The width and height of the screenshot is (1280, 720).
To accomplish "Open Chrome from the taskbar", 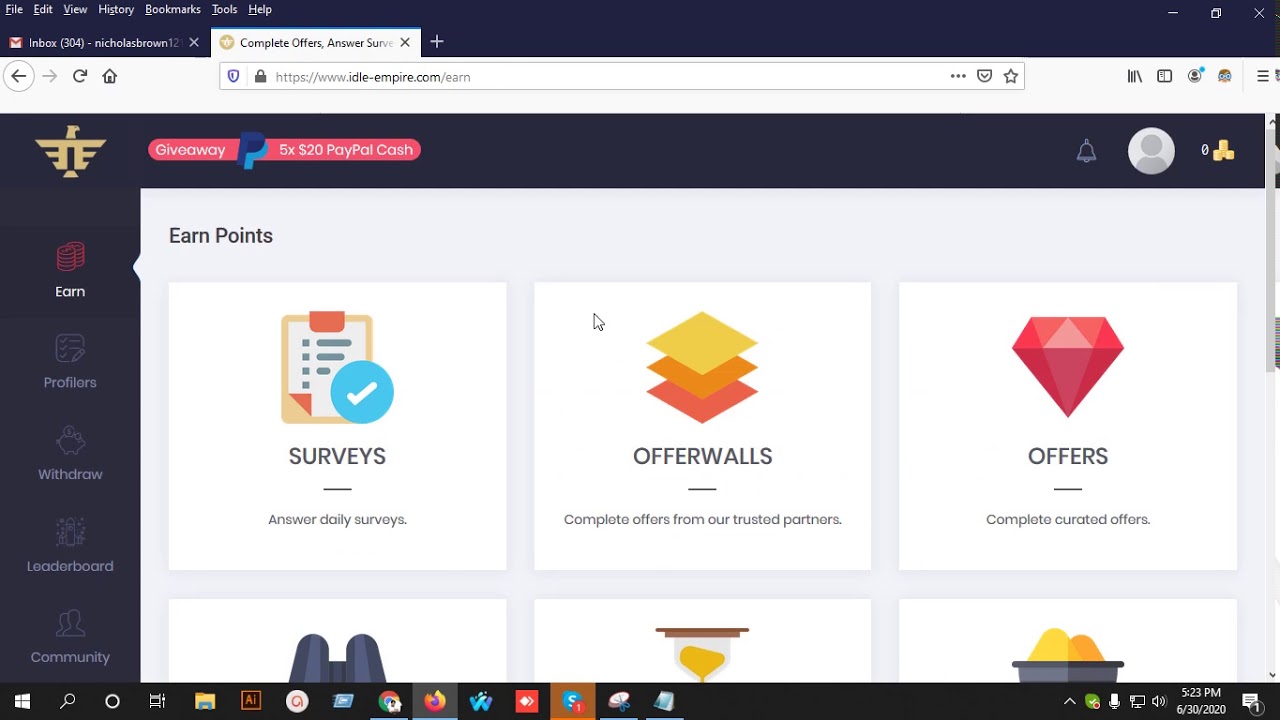I will [389, 701].
